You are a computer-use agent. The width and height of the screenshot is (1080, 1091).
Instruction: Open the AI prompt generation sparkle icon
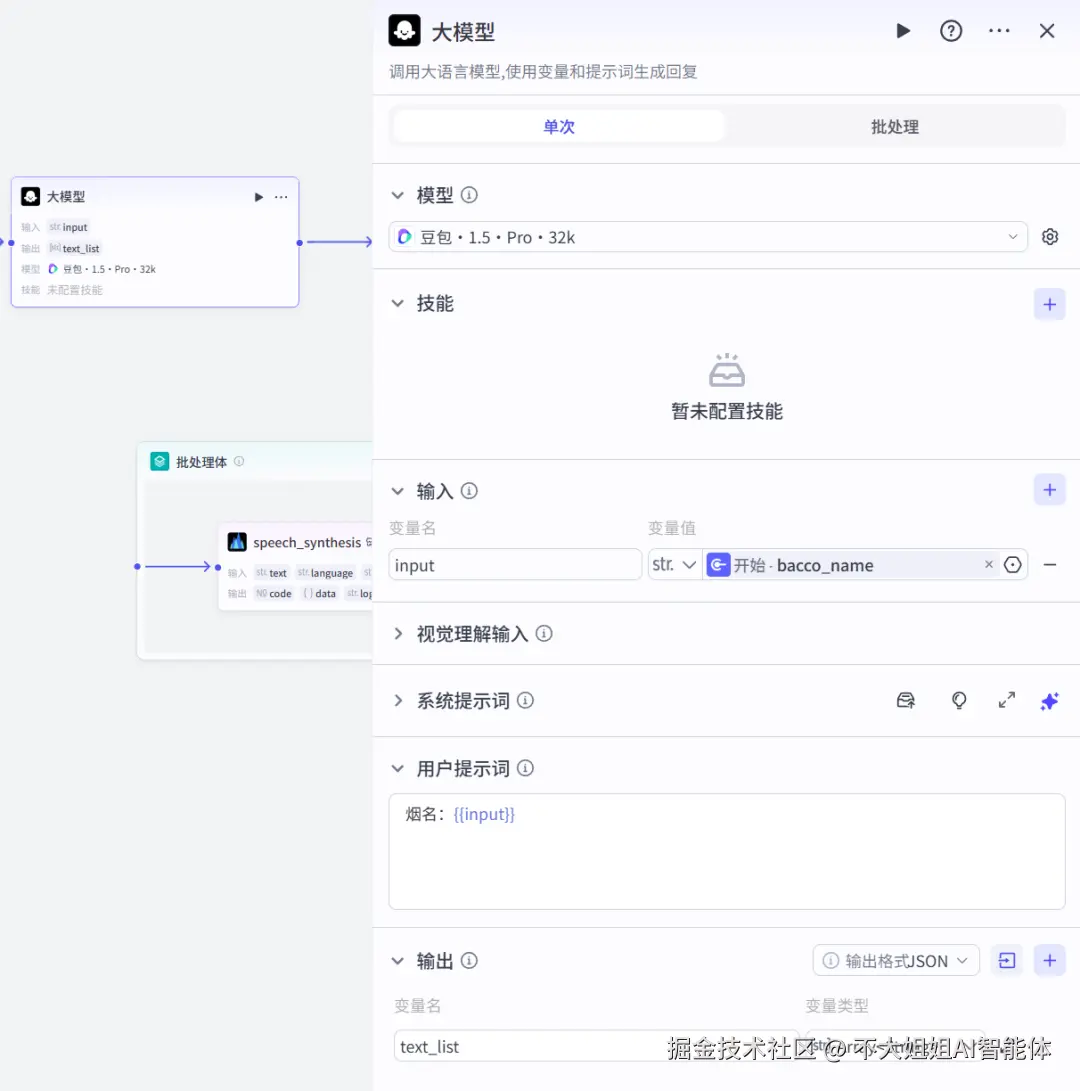[1049, 700]
